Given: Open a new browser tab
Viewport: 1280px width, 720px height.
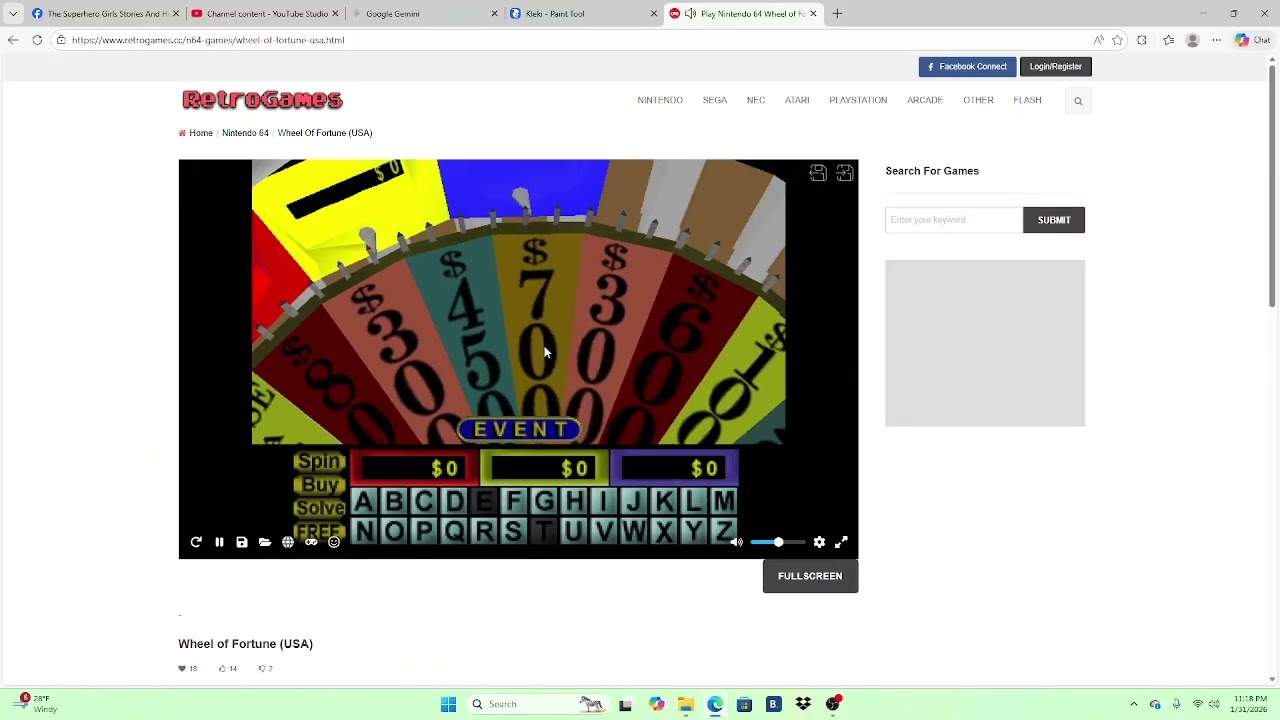Looking at the screenshot, I should click(x=837, y=14).
